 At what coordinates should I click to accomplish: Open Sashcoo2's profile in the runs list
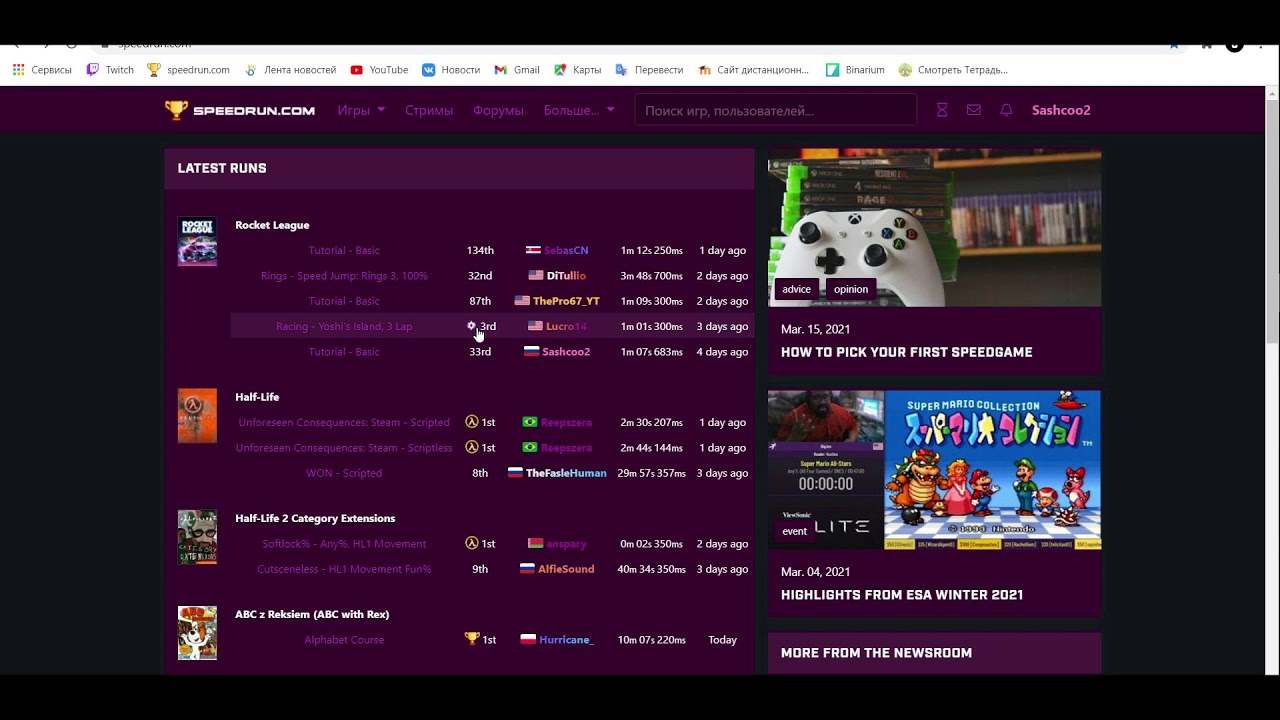566,352
